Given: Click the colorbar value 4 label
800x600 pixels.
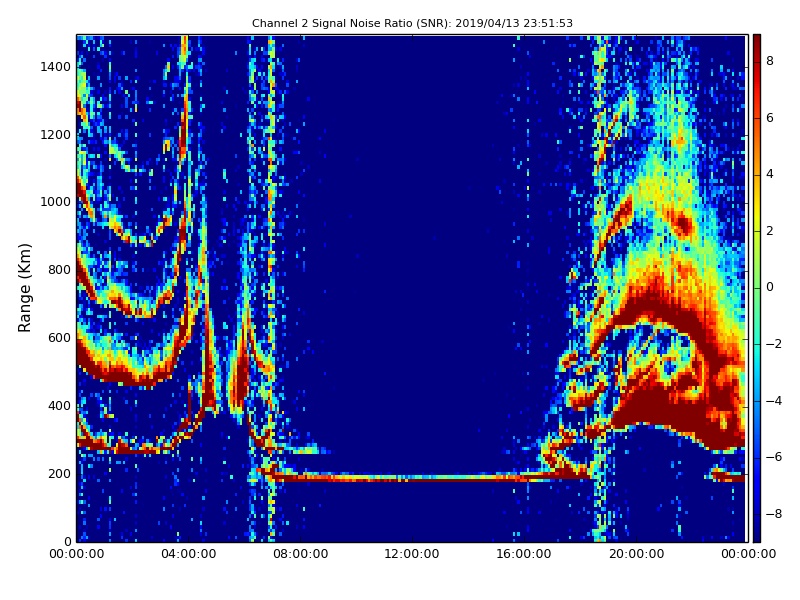Looking at the screenshot, I should click(770, 174).
